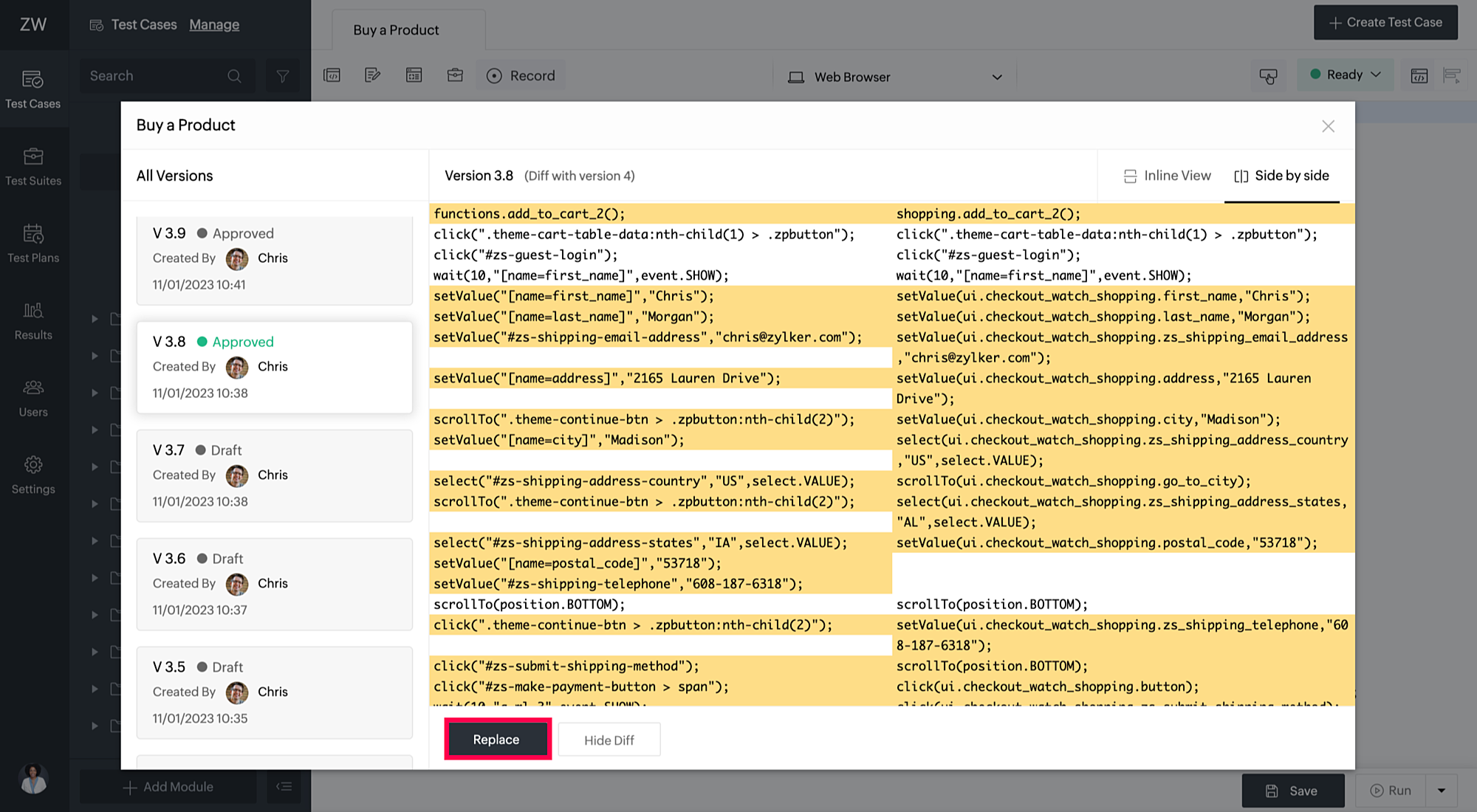Click the 'All Versions' heading
This screenshot has width=1477, height=812.
pyautogui.click(x=174, y=176)
